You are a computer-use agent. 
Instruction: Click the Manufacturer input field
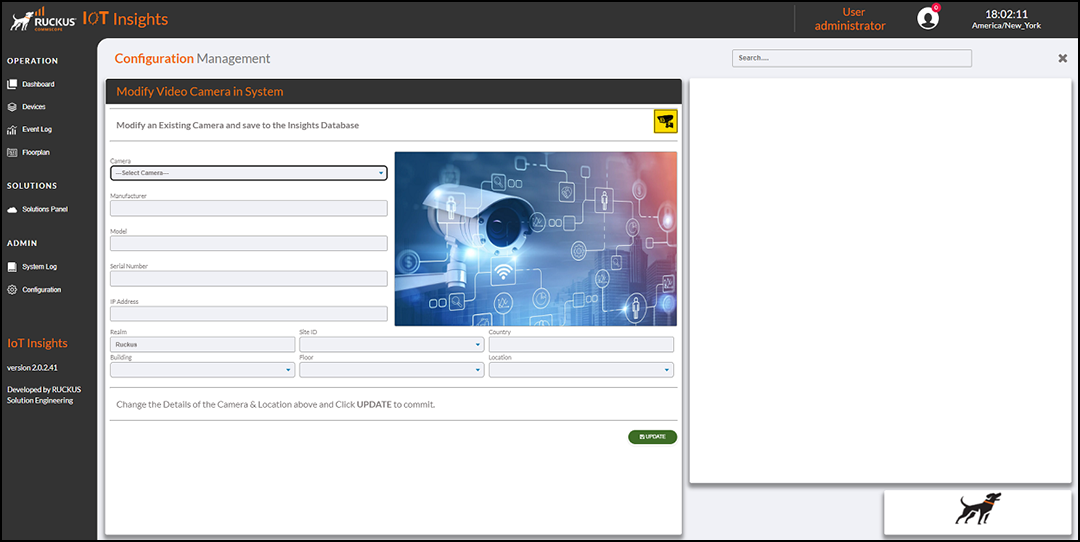pos(249,208)
